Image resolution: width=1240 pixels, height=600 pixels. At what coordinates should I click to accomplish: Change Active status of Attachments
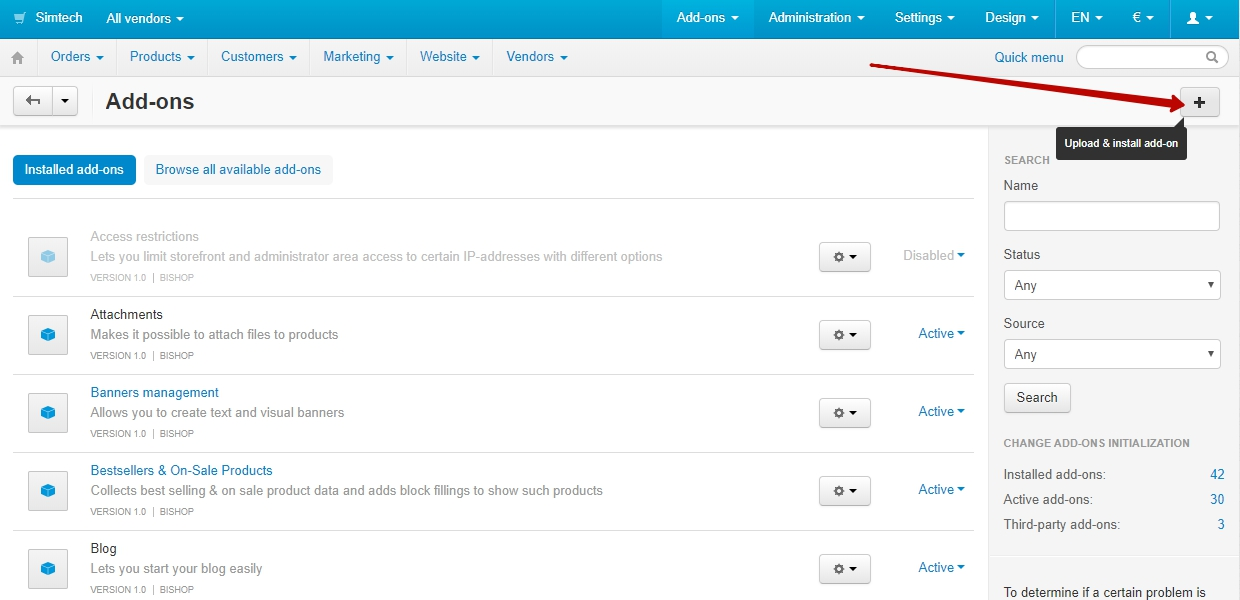[941, 333]
